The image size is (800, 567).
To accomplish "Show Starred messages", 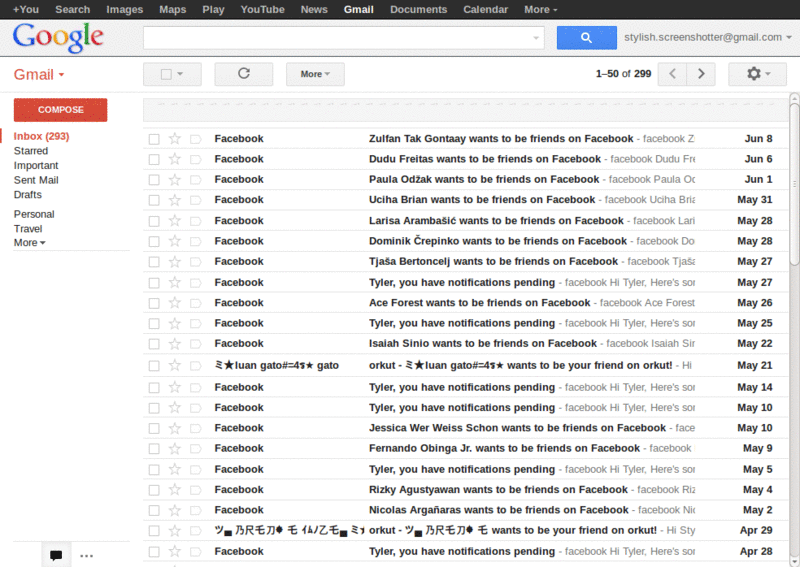I will (x=31, y=151).
